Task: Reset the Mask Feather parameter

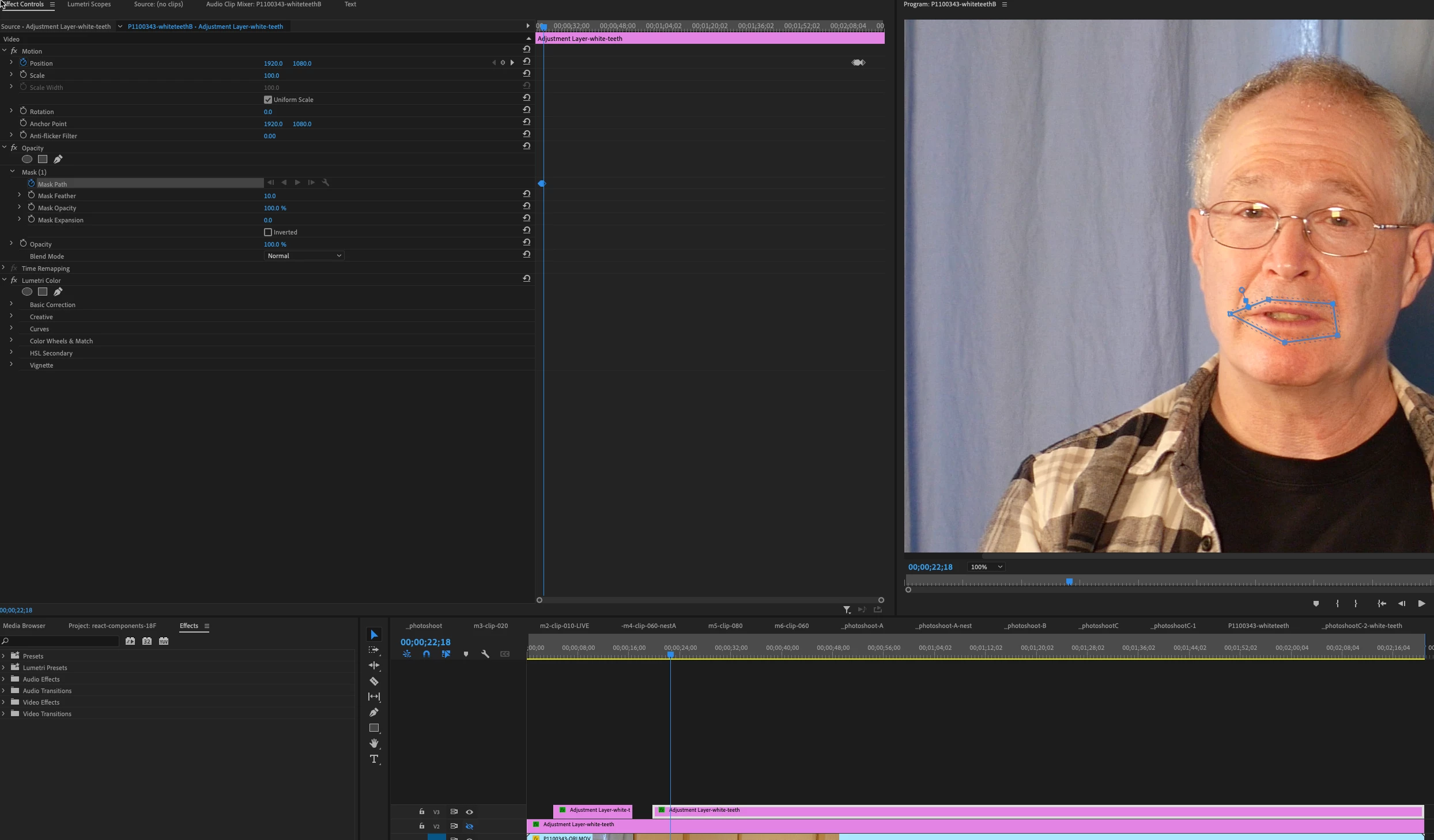Action: [526, 195]
